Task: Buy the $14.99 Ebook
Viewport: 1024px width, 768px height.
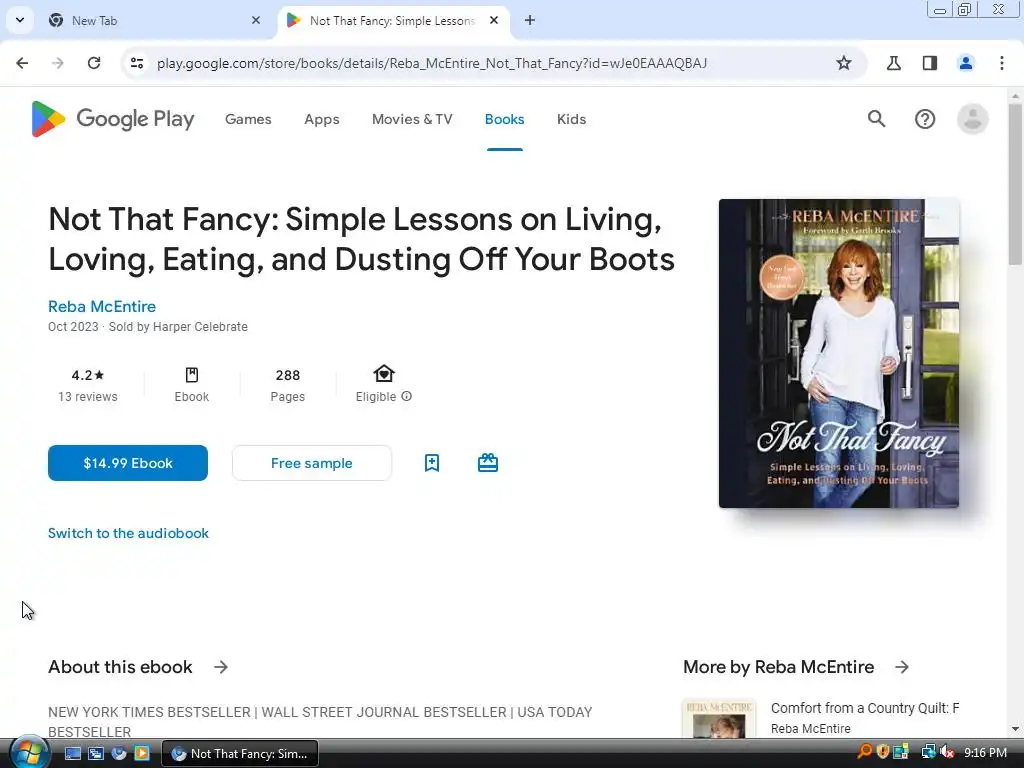Action: pos(128,463)
